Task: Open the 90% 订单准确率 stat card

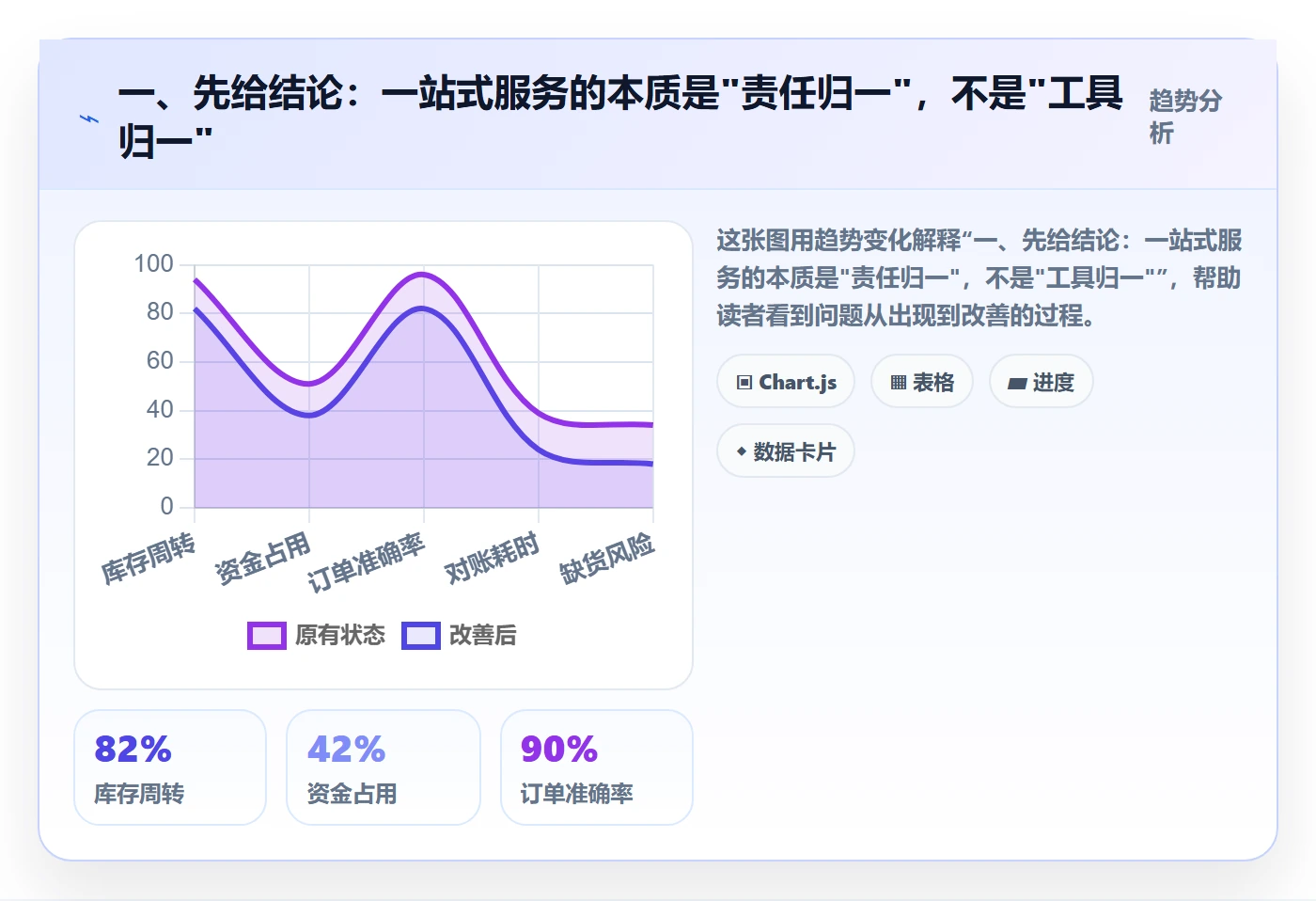Action: [x=597, y=767]
